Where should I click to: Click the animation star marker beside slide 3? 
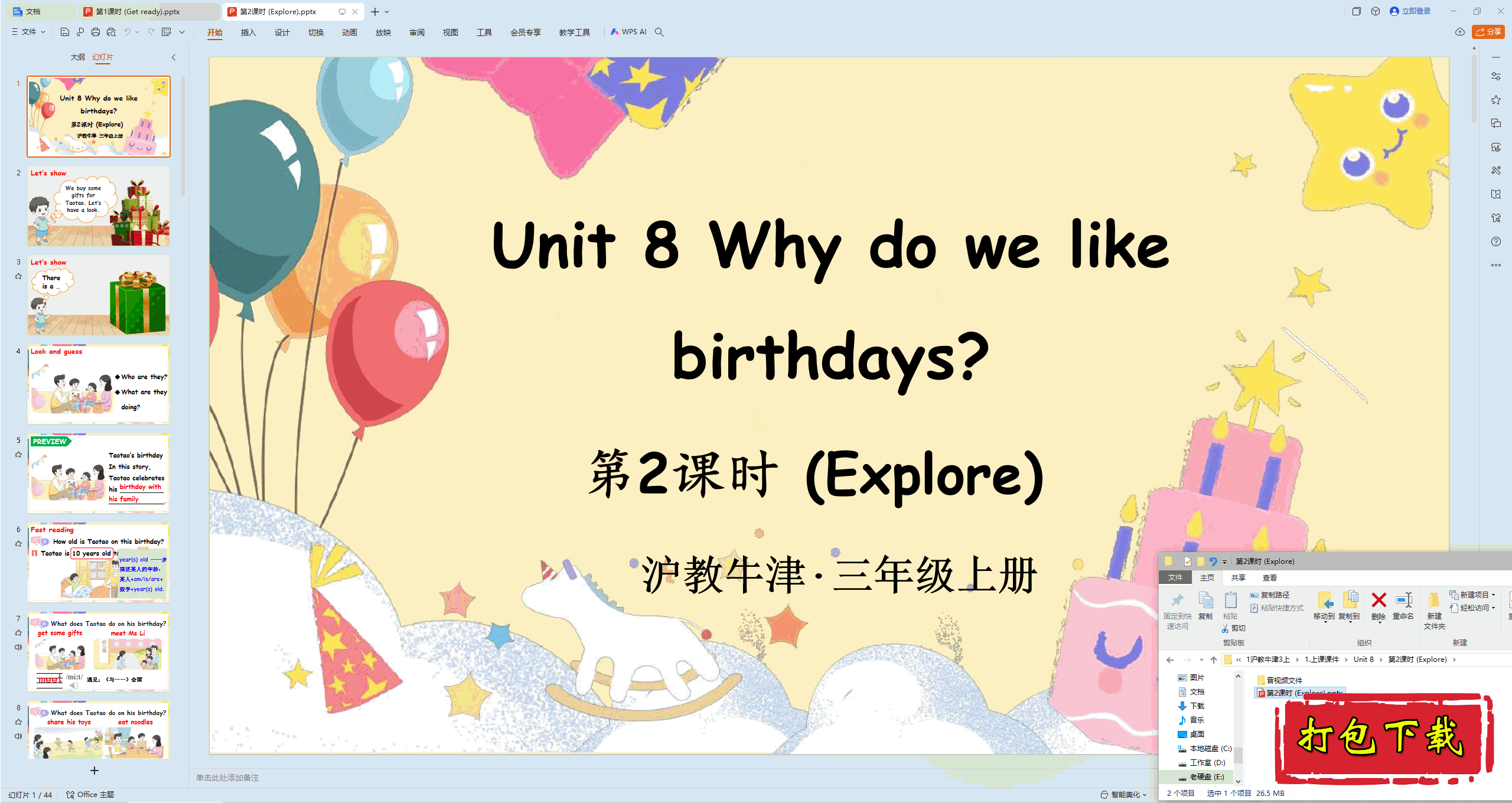[x=18, y=276]
